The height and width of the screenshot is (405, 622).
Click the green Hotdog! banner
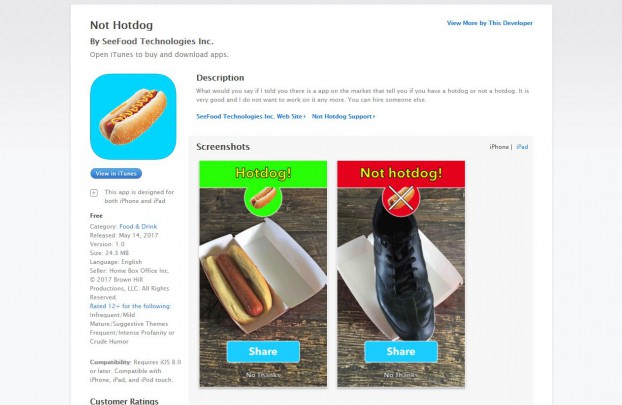click(x=263, y=173)
